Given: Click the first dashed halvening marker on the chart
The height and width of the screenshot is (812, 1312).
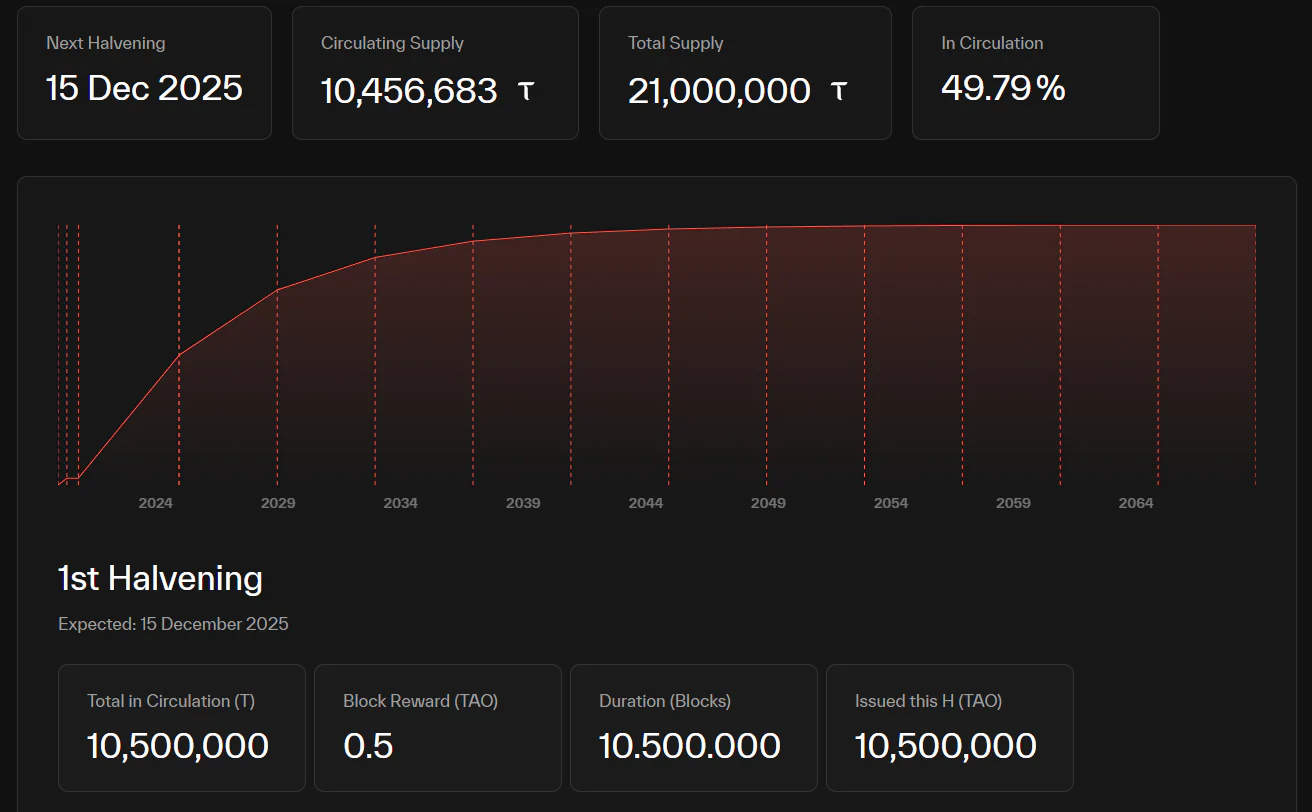Looking at the screenshot, I should 57,350.
